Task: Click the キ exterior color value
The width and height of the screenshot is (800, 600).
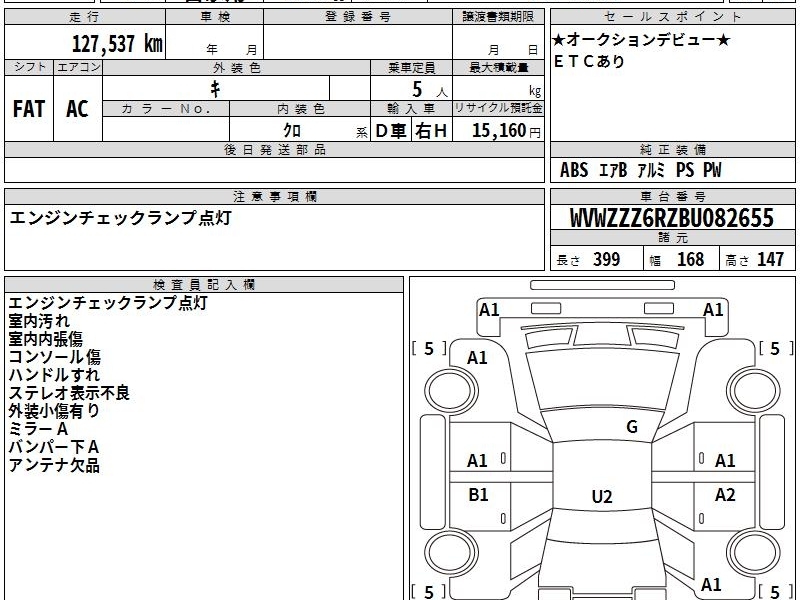Action: (215, 89)
